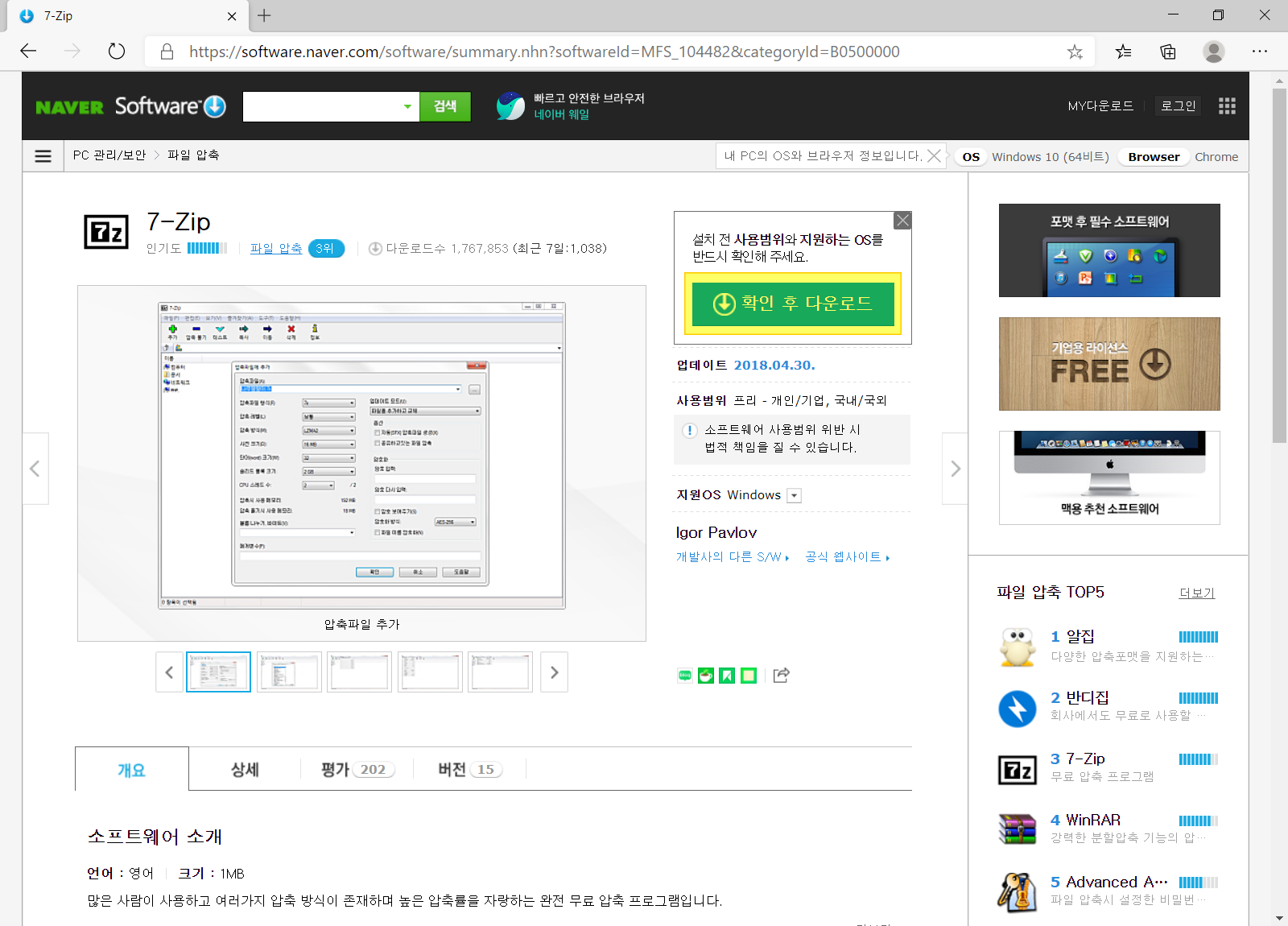Click the green 검색 search button
1288x926 pixels.
point(445,106)
